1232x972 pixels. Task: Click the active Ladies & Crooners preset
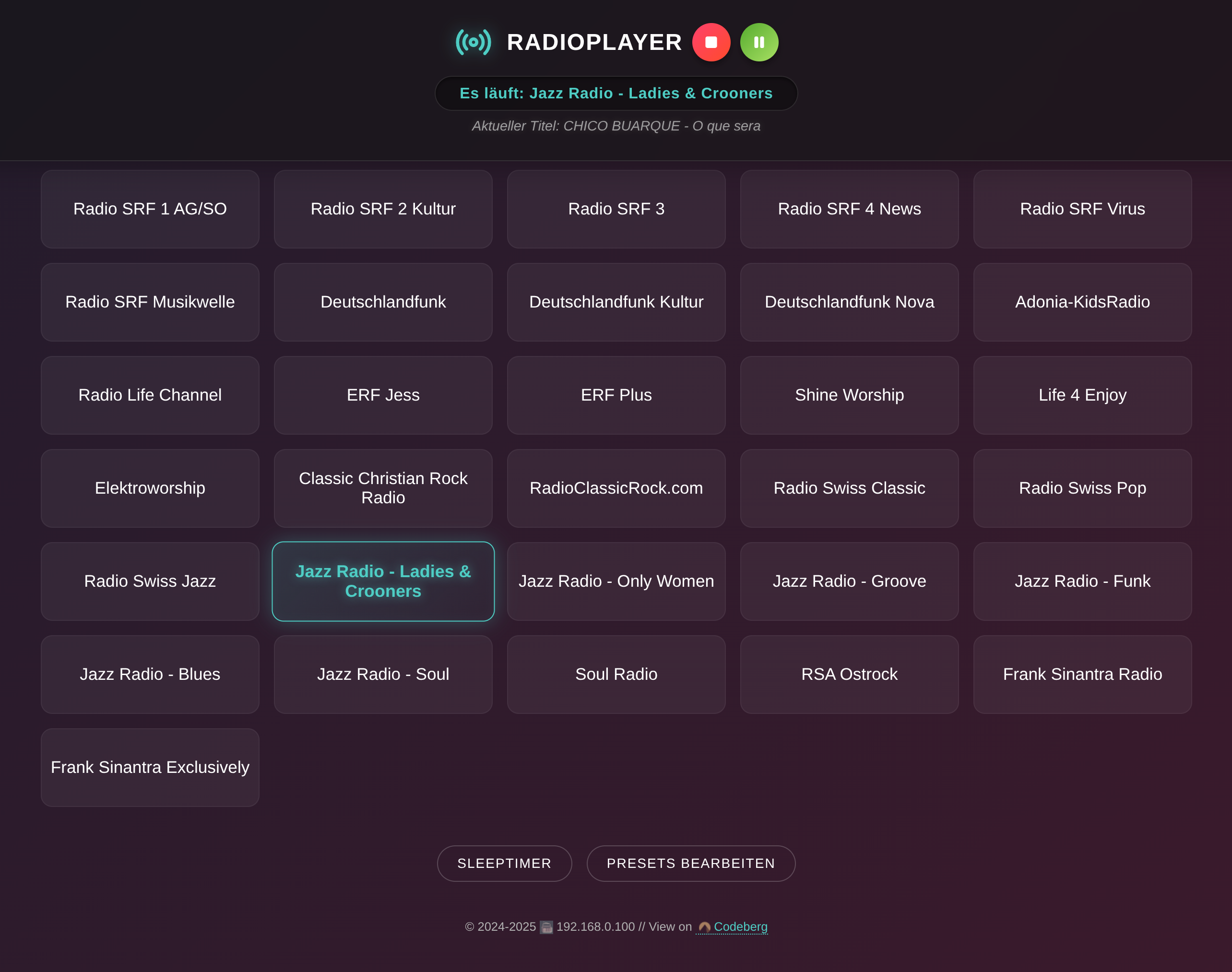(383, 581)
